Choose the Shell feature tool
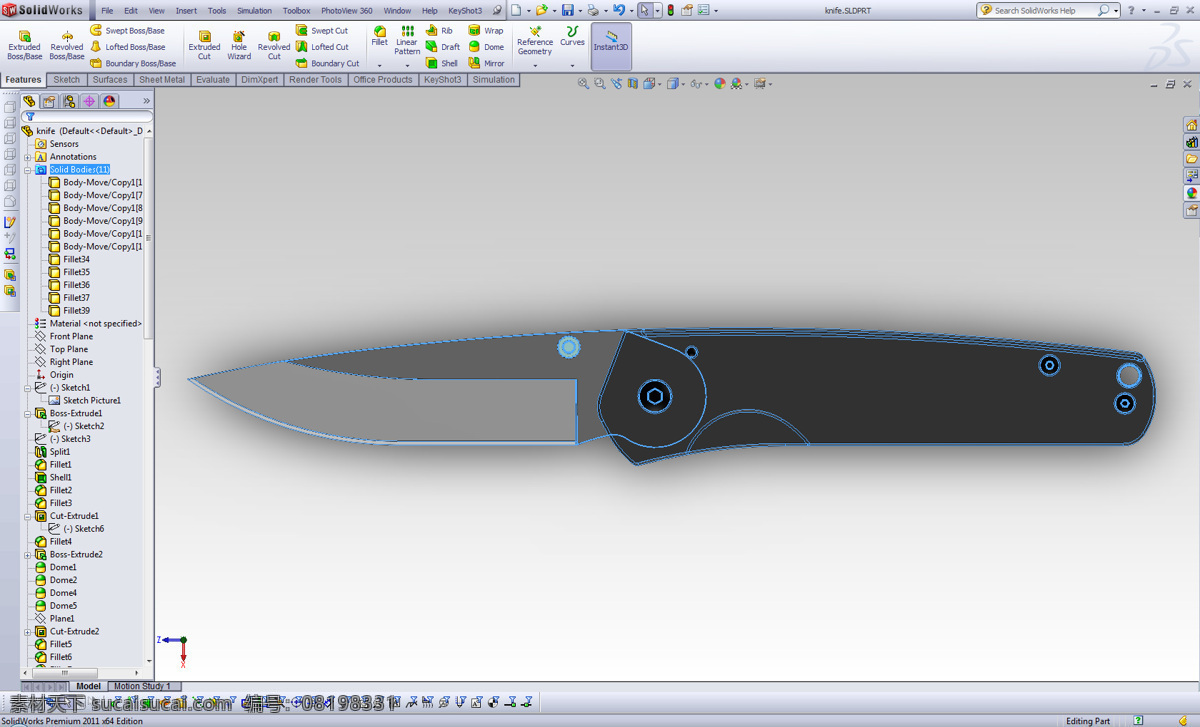 (x=441, y=63)
